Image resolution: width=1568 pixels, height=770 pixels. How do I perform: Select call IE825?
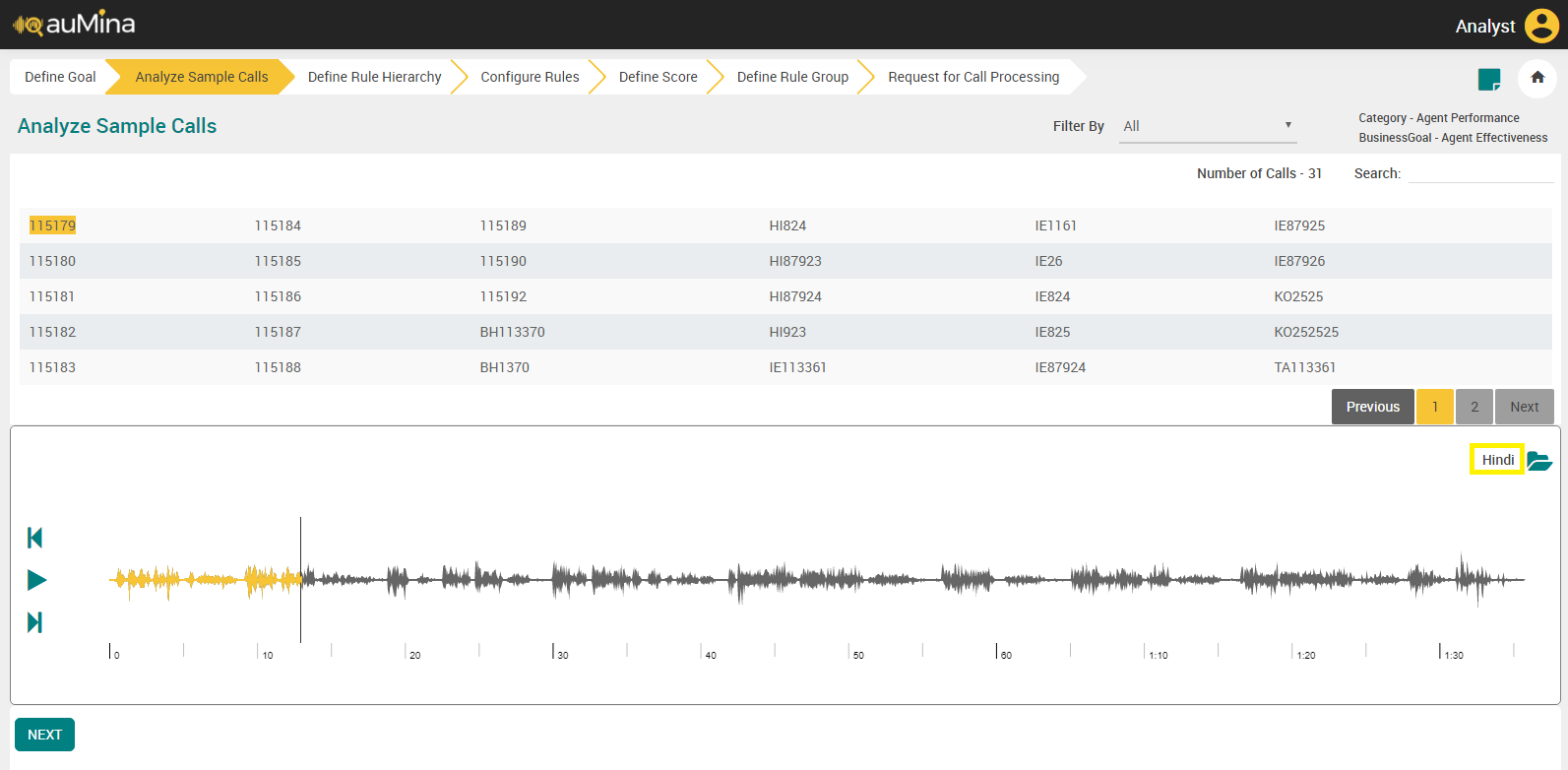(1052, 332)
